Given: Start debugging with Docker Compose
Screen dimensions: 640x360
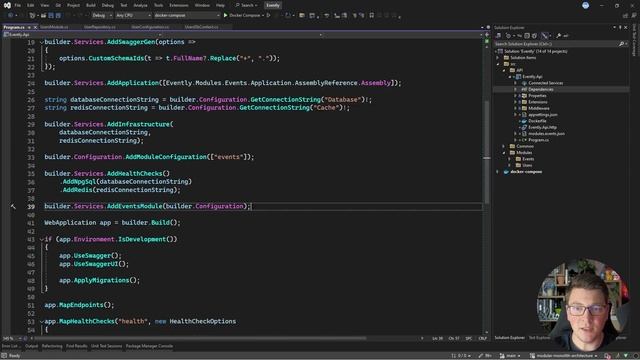Looking at the screenshot, I should pyautogui.click(x=244, y=16).
